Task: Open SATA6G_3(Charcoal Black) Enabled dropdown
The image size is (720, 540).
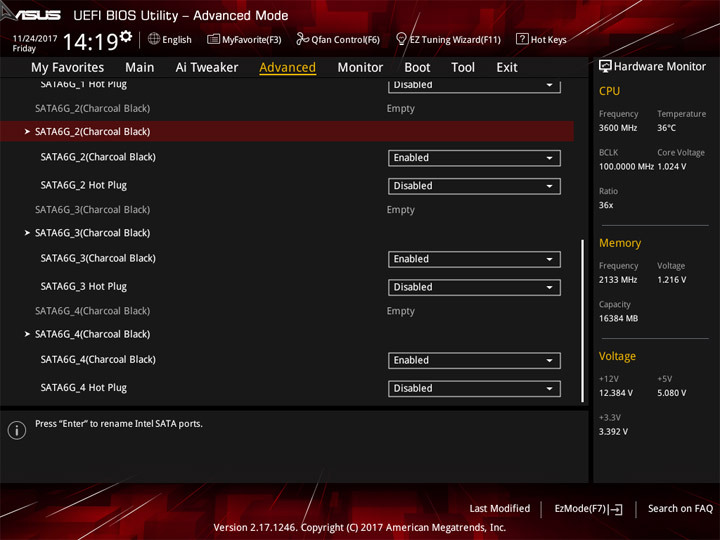Action: pos(474,259)
